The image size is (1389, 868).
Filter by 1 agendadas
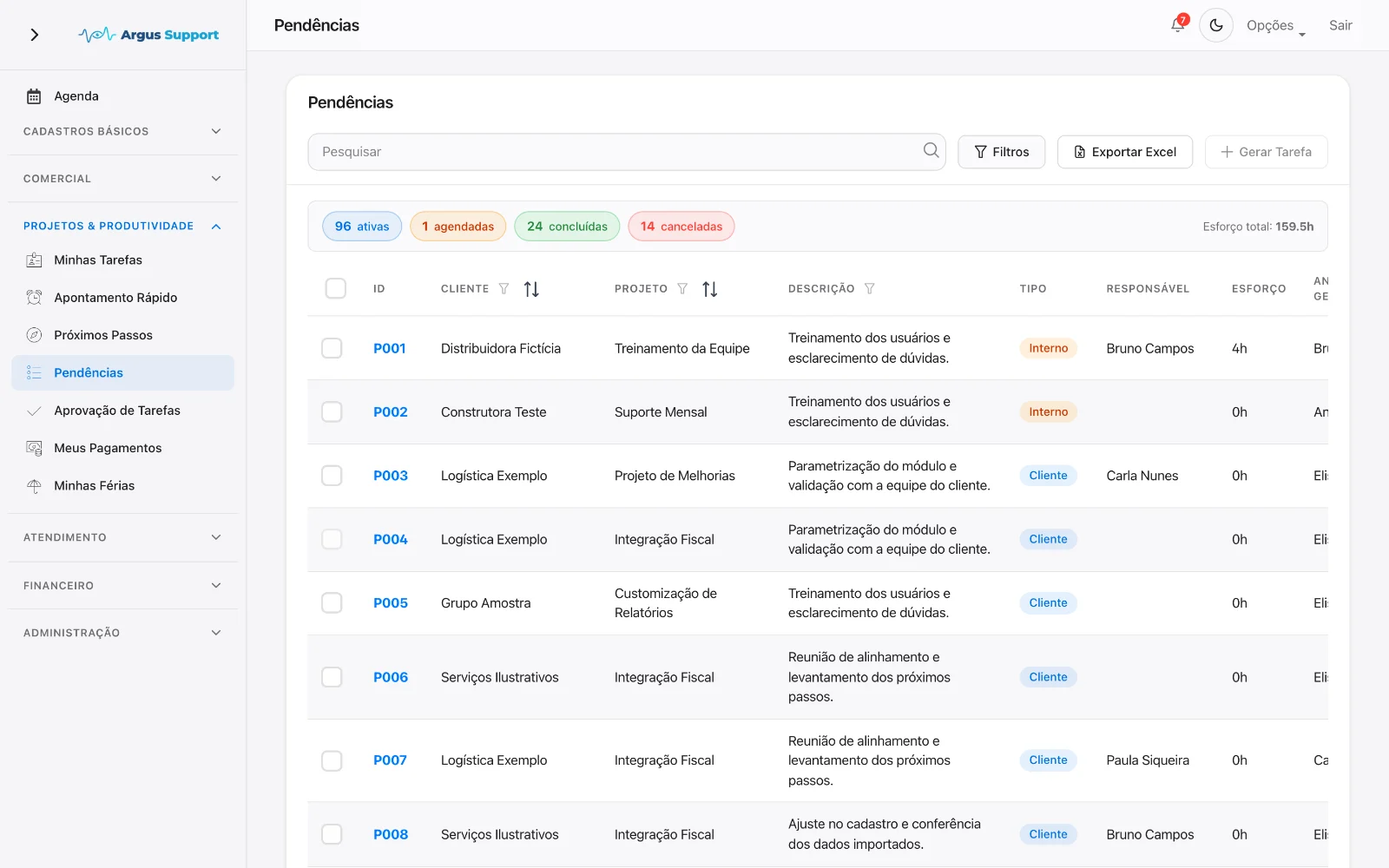(x=458, y=227)
